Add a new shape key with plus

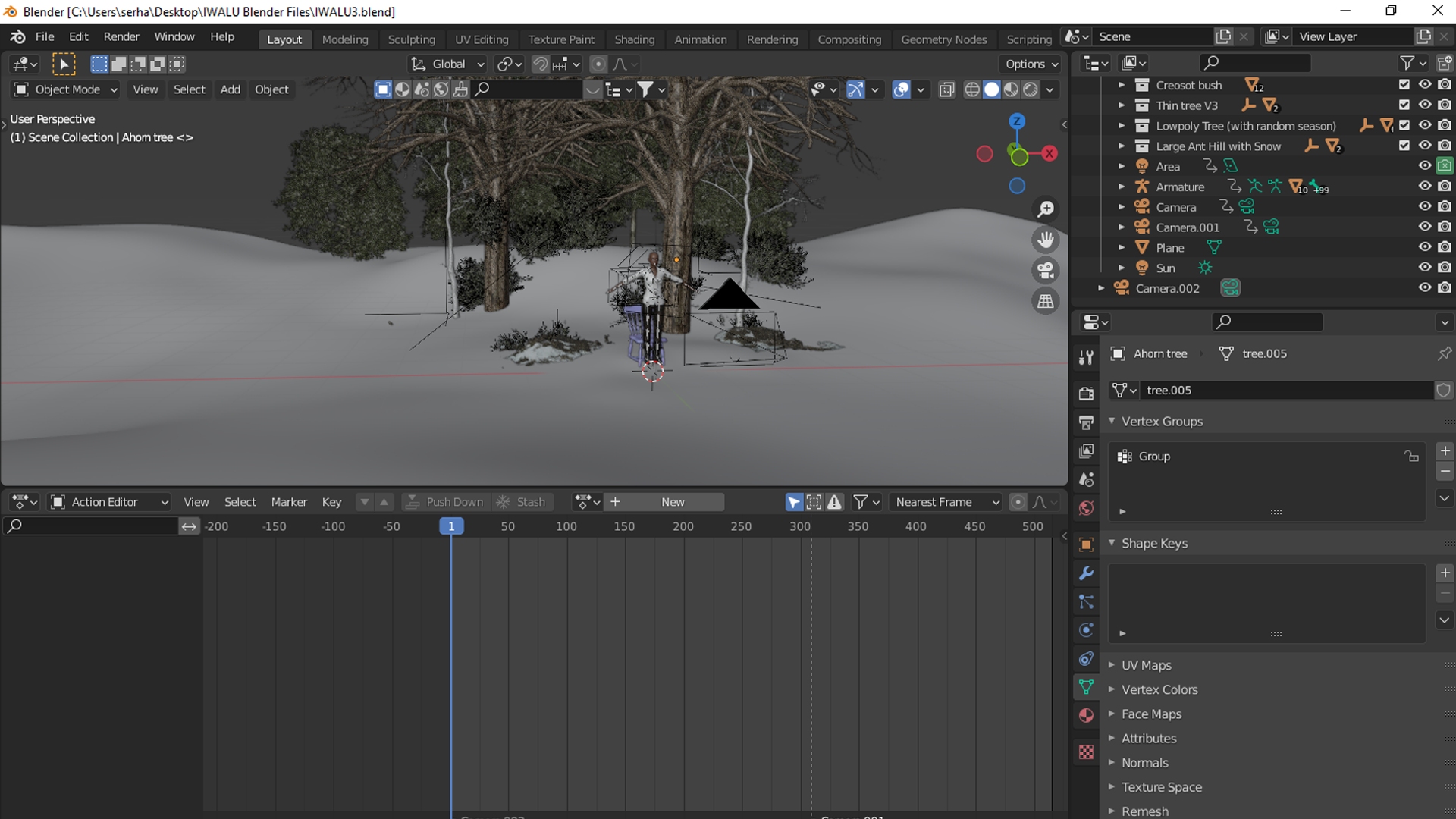pyautogui.click(x=1445, y=573)
